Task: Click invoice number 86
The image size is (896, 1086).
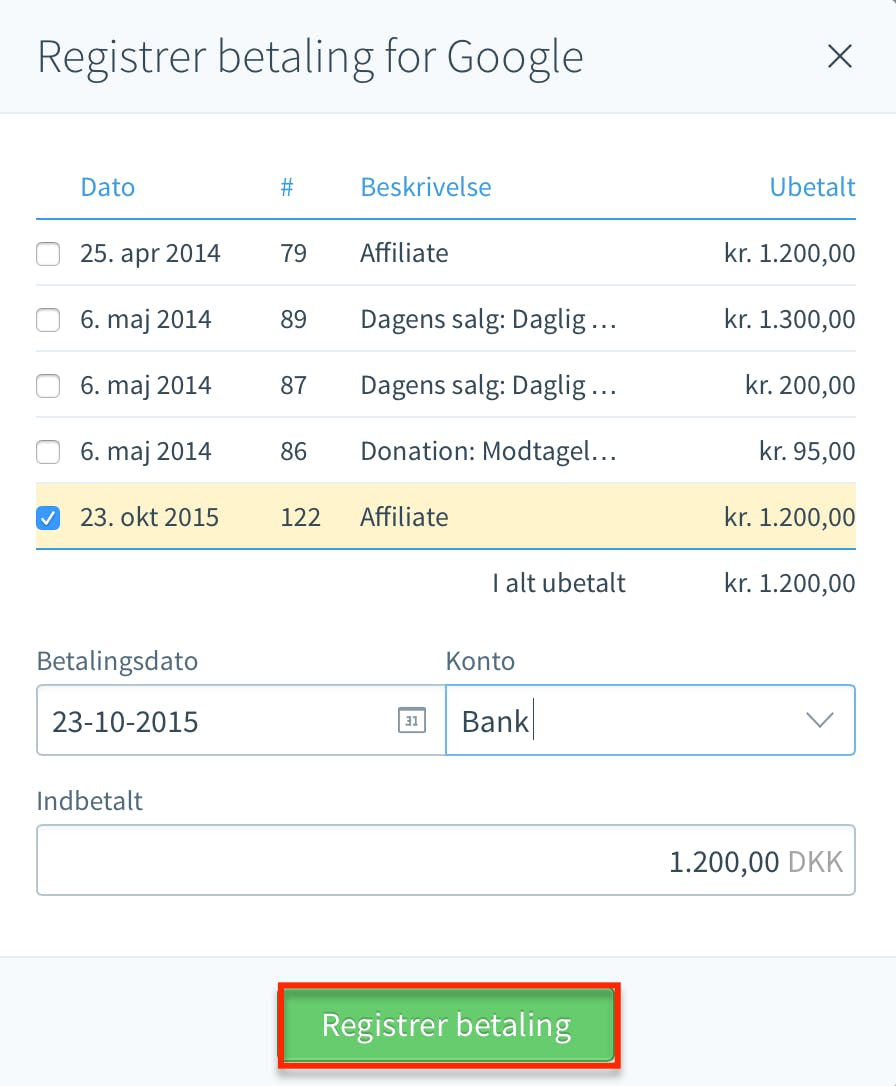Action: pyautogui.click(x=294, y=452)
